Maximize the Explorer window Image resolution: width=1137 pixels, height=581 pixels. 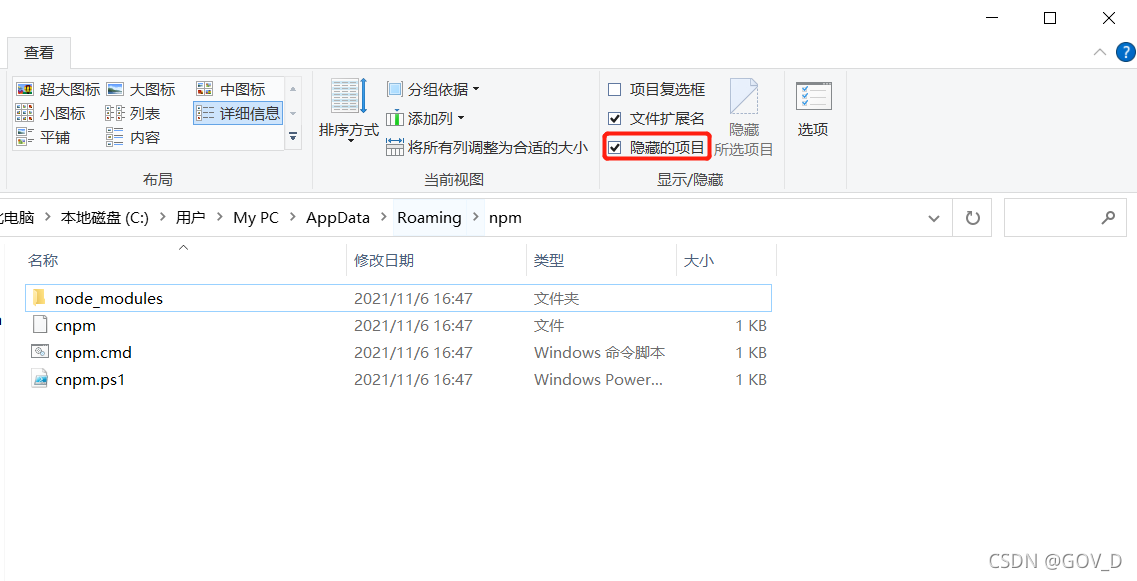tap(1049, 18)
